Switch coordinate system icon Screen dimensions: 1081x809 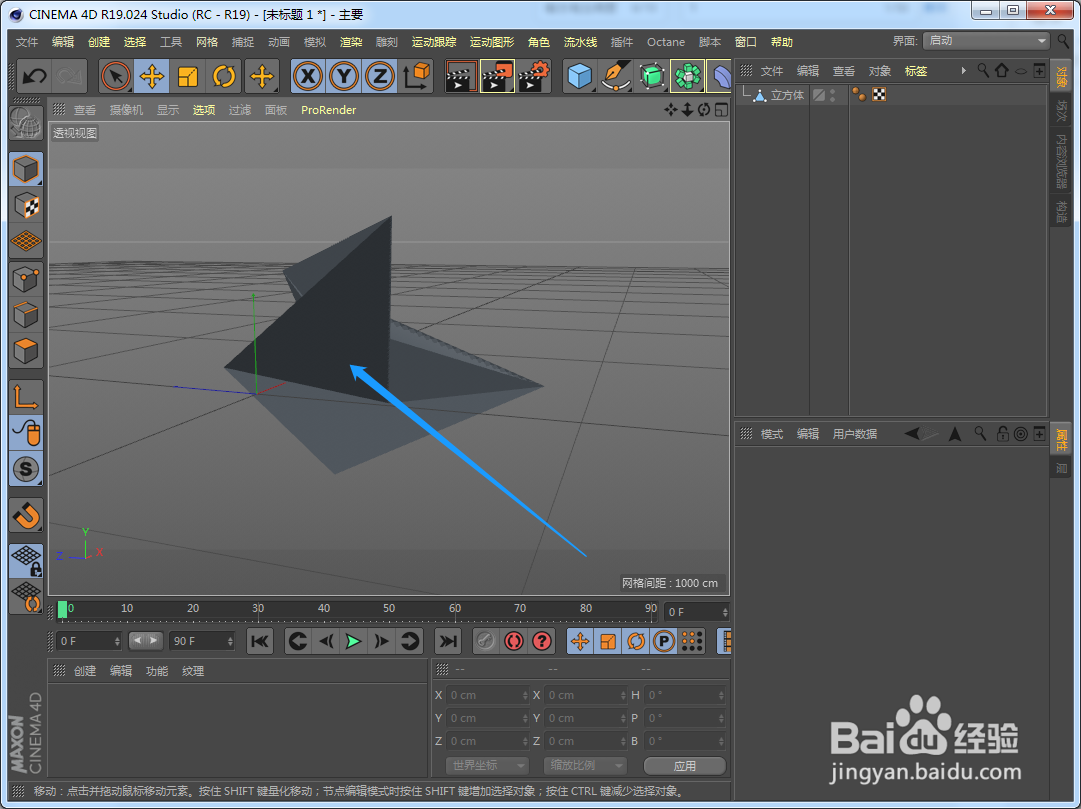pos(416,77)
